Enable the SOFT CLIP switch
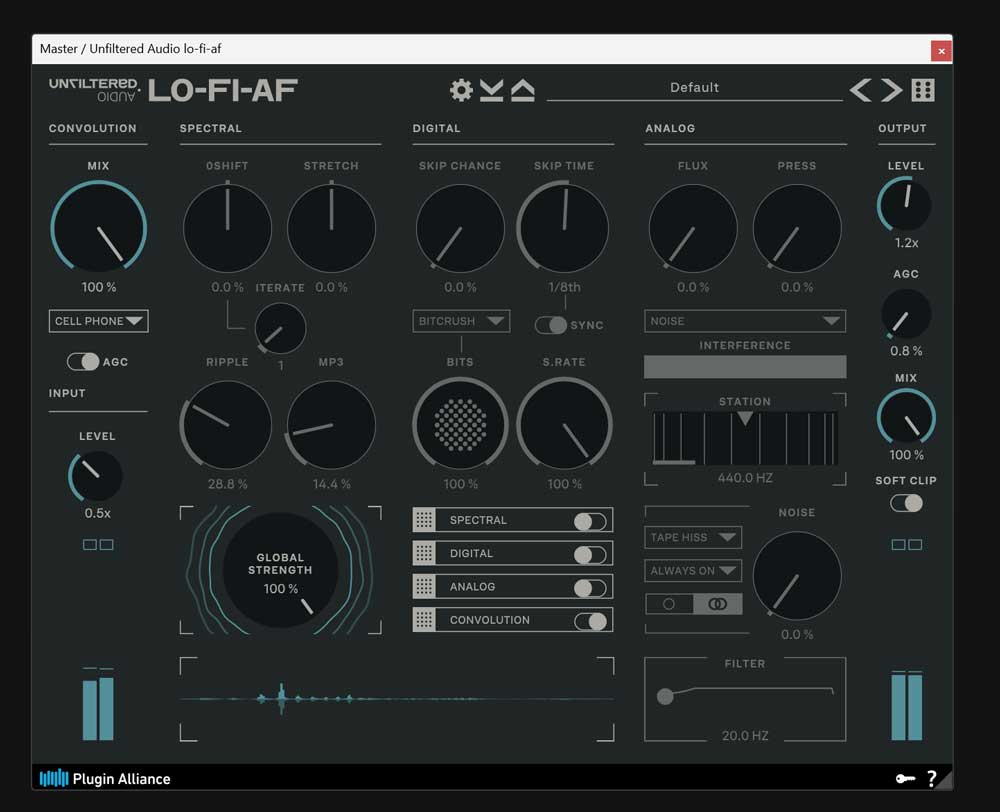This screenshot has width=1000, height=812. [x=906, y=503]
